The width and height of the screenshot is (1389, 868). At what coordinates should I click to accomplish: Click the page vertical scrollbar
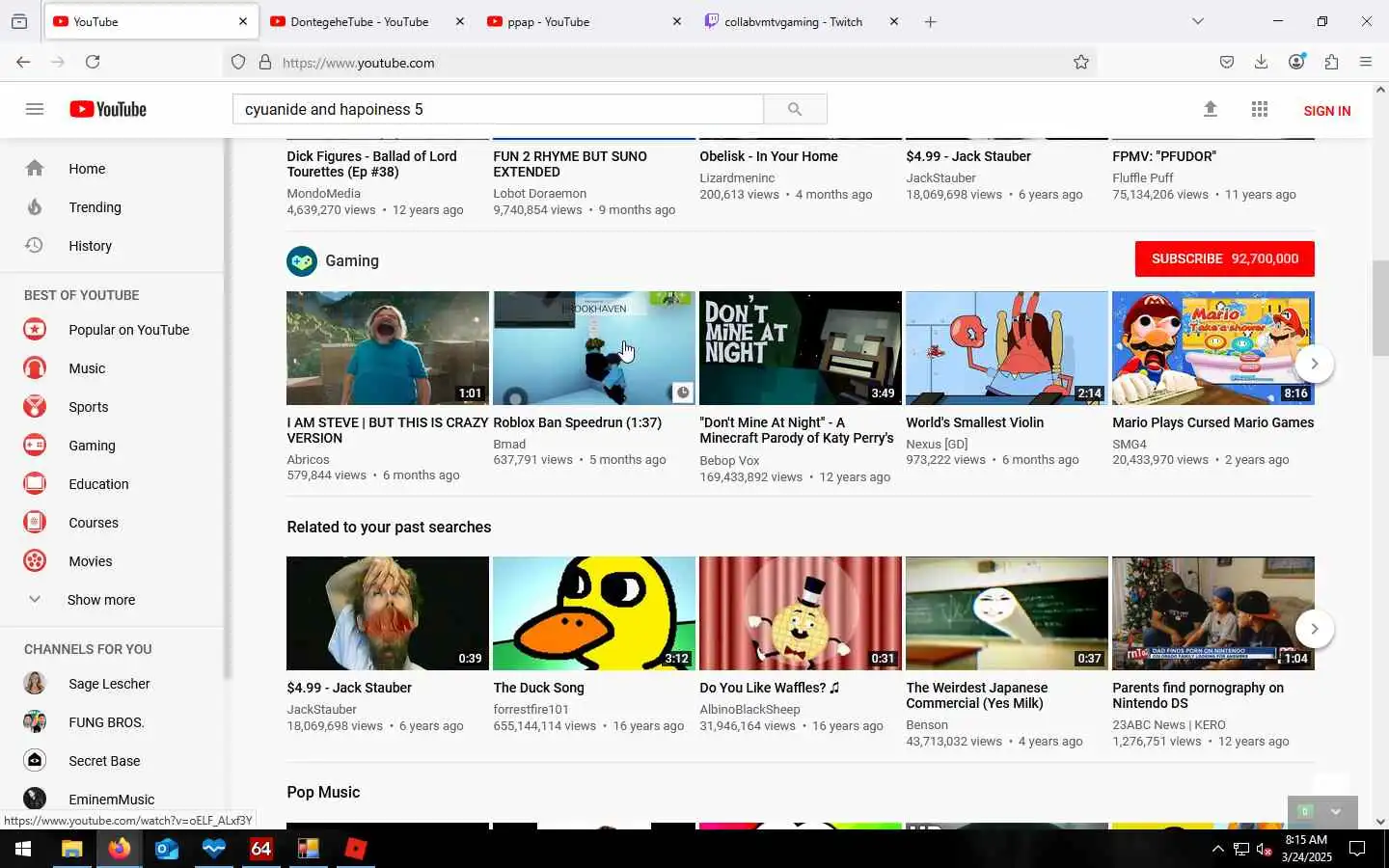tap(1380, 309)
